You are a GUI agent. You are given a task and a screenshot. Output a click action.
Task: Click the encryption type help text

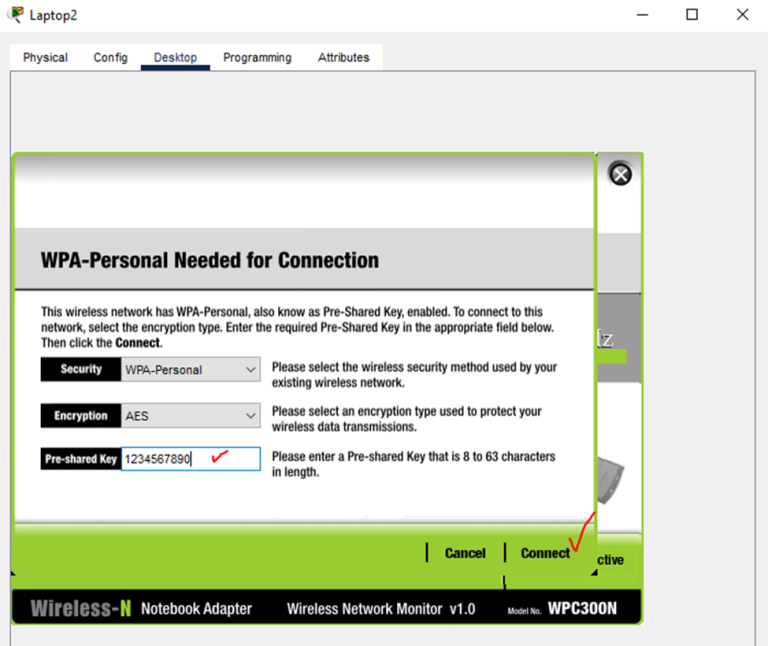[x=407, y=419]
